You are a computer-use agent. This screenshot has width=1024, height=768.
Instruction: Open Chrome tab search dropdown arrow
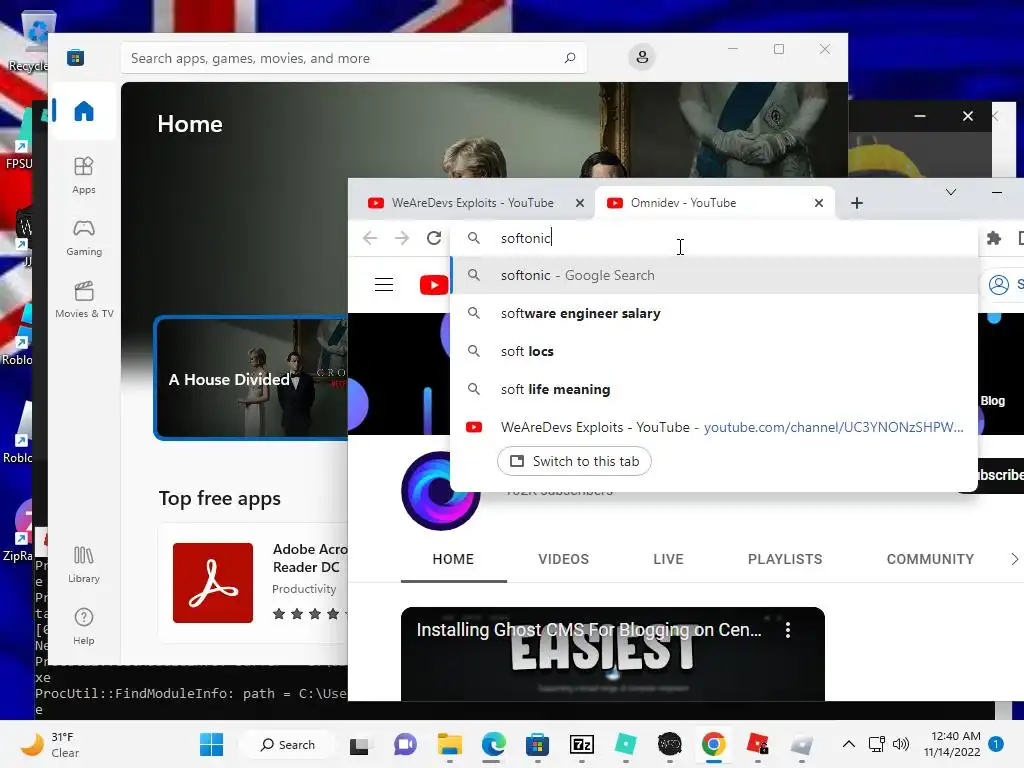[x=950, y=192]
